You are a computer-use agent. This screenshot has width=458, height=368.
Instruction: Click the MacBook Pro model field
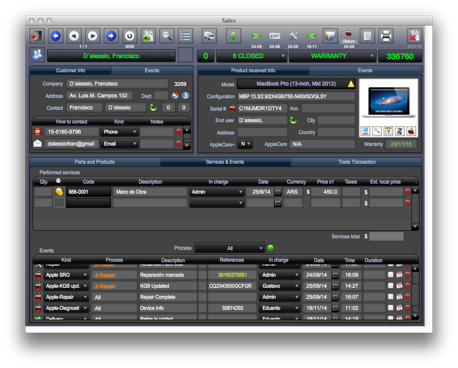point(296,84)
